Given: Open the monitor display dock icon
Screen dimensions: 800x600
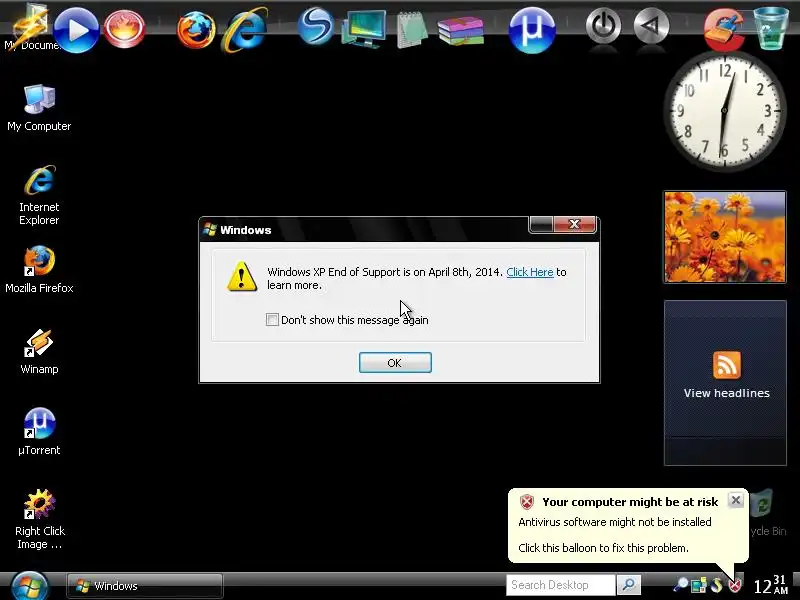Looking at the screenshot, I should pos(364,29).
